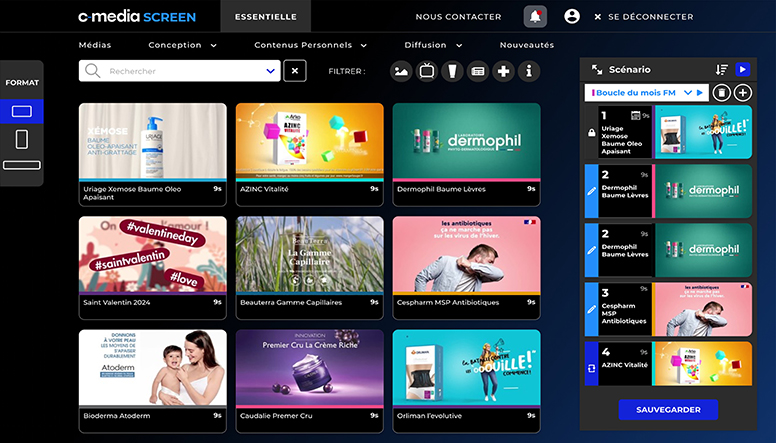Filter media by TV video icon

427,71
